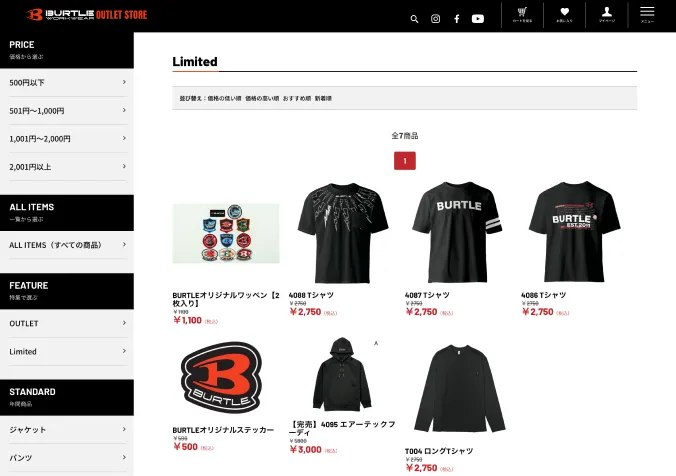Open the ジャケット category in sidebar

tap(67, 429)
